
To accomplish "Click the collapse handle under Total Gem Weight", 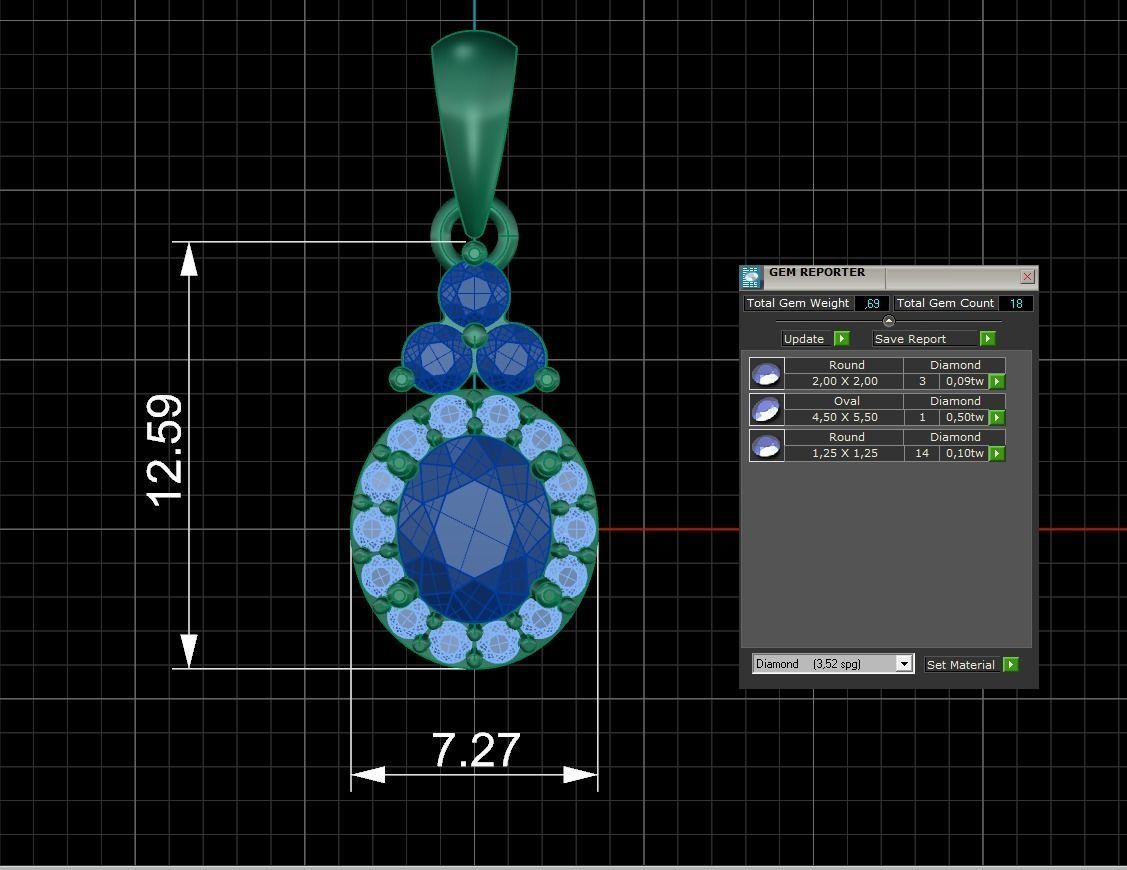I will tap(888, 321).
